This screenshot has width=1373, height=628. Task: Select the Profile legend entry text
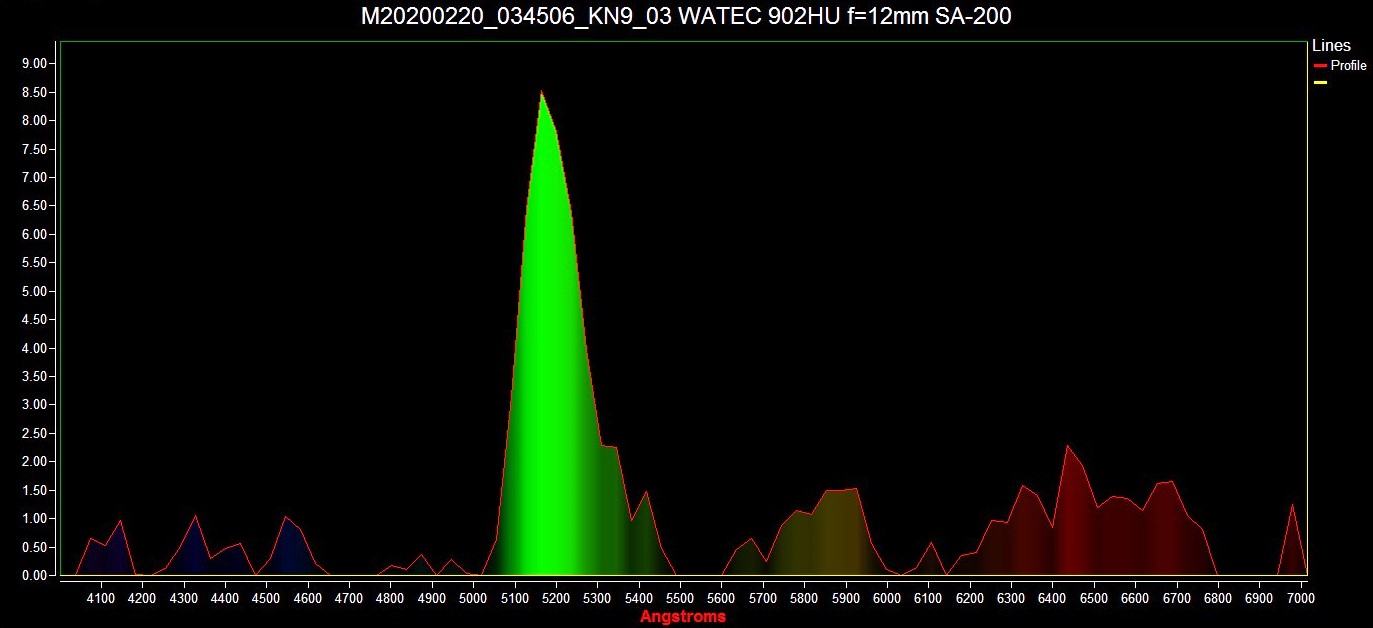(1348, 66)
